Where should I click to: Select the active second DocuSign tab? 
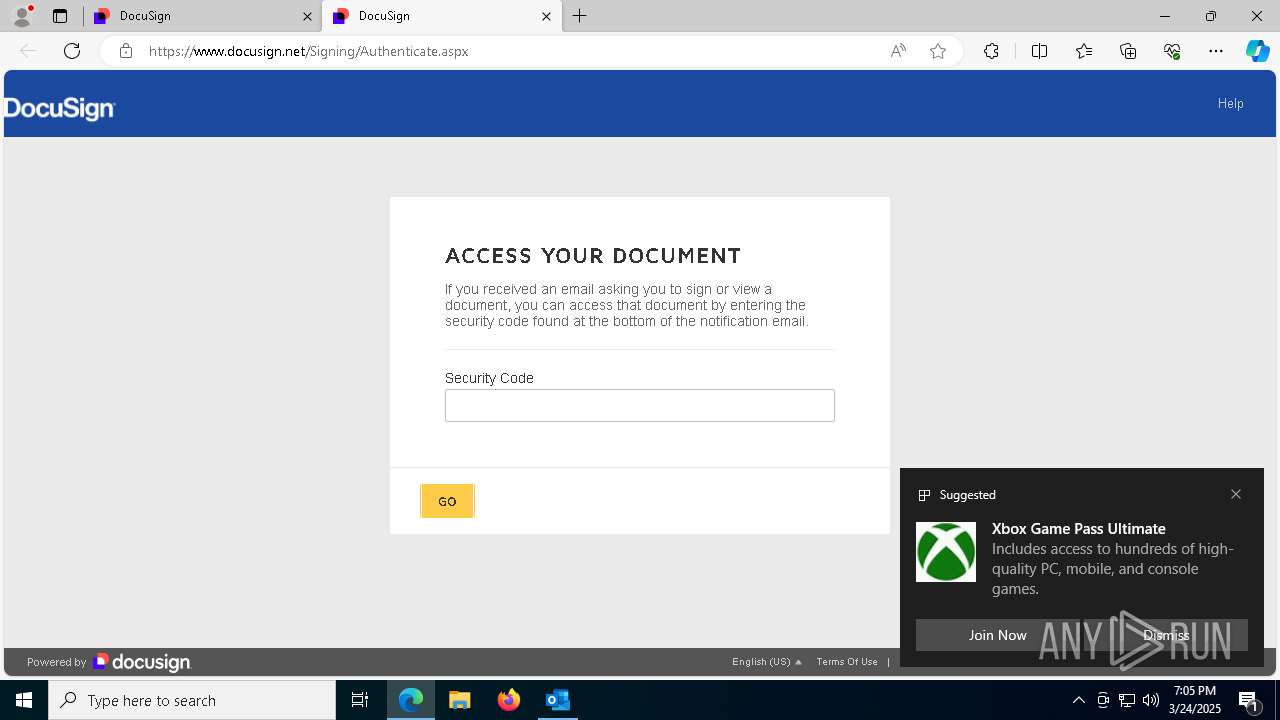[x=441, y=16]
